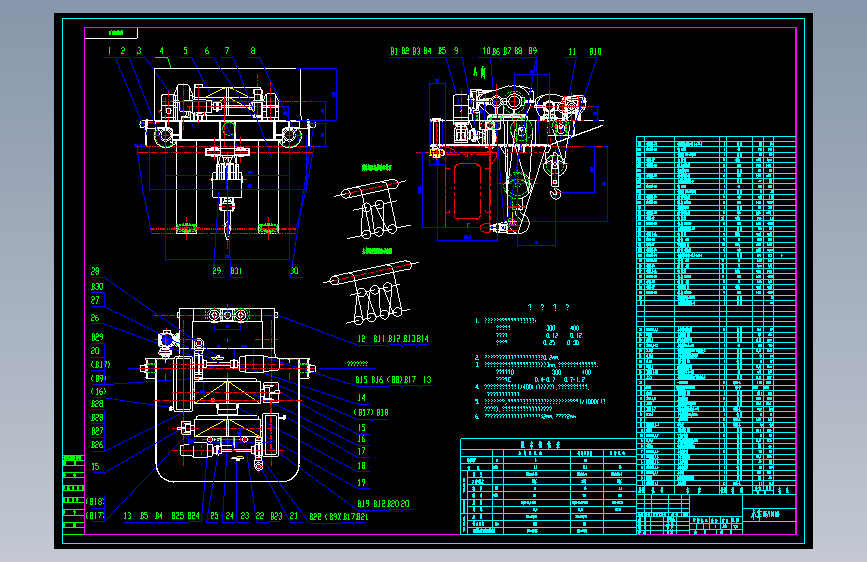This screenshot has height=562, width=867.
Task: Select callout number 14
Action: pos(362,397)
